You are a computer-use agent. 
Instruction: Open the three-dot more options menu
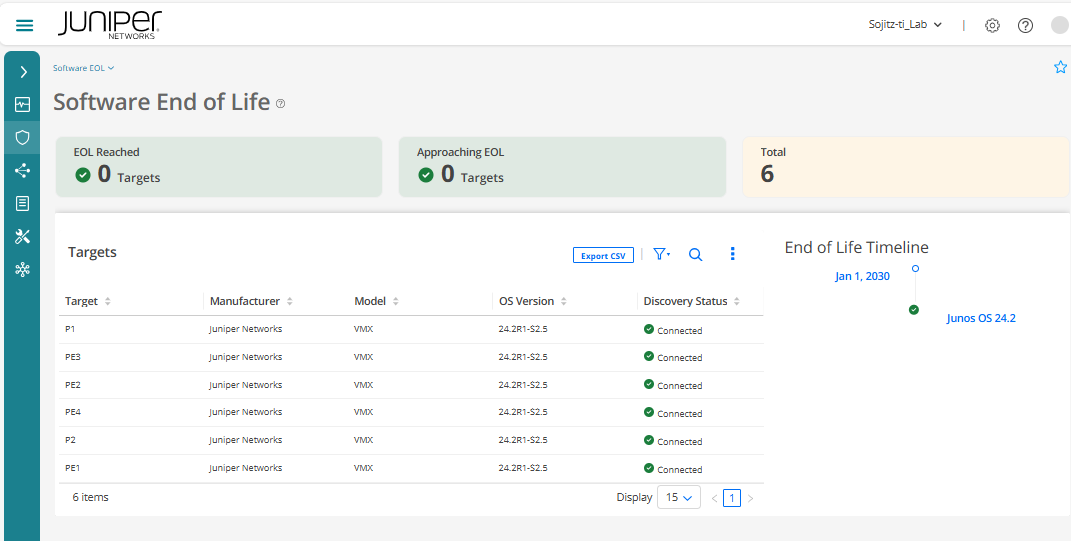click(x=732, y=254)
